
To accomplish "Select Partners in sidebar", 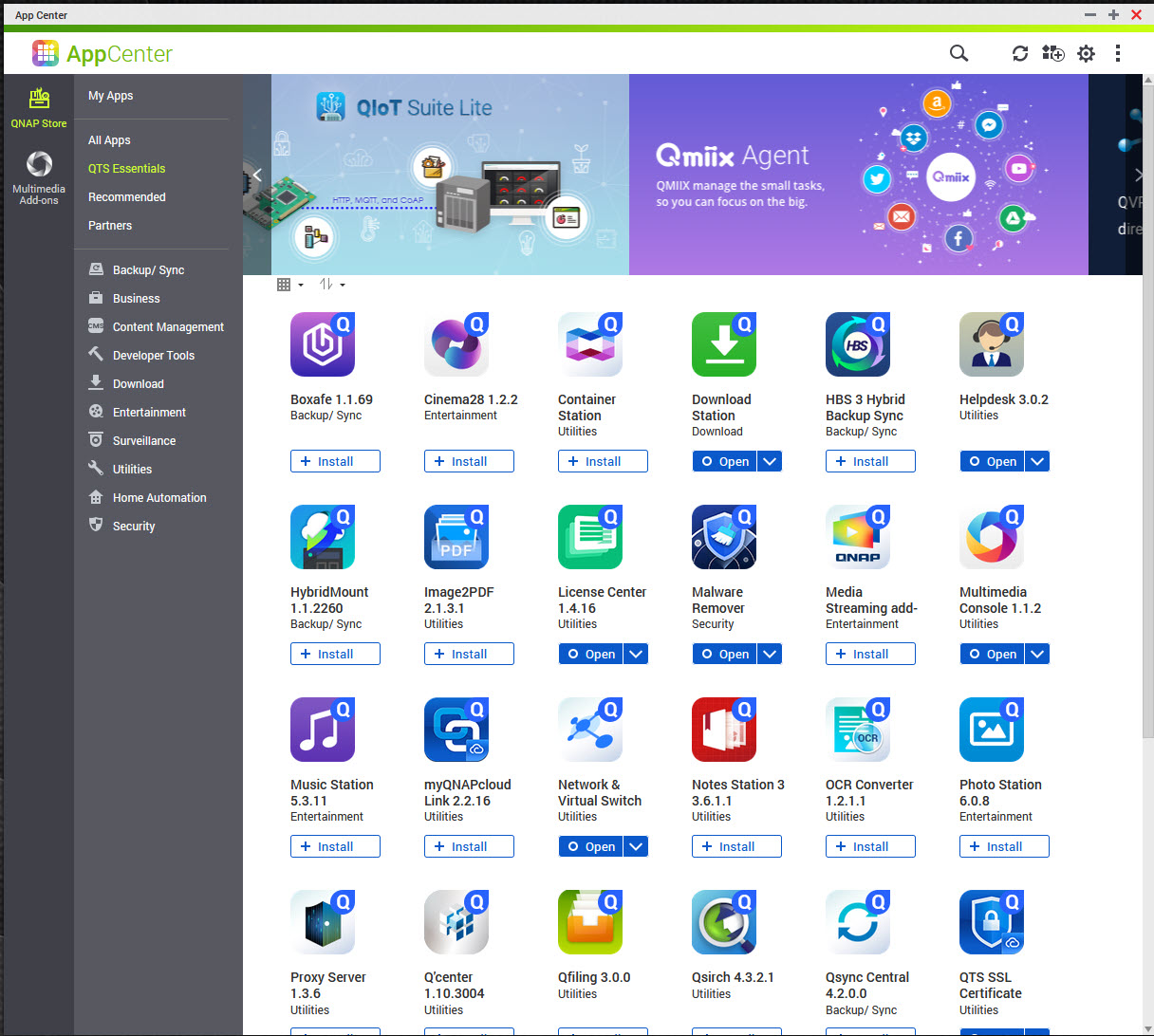I will [109, 226].
